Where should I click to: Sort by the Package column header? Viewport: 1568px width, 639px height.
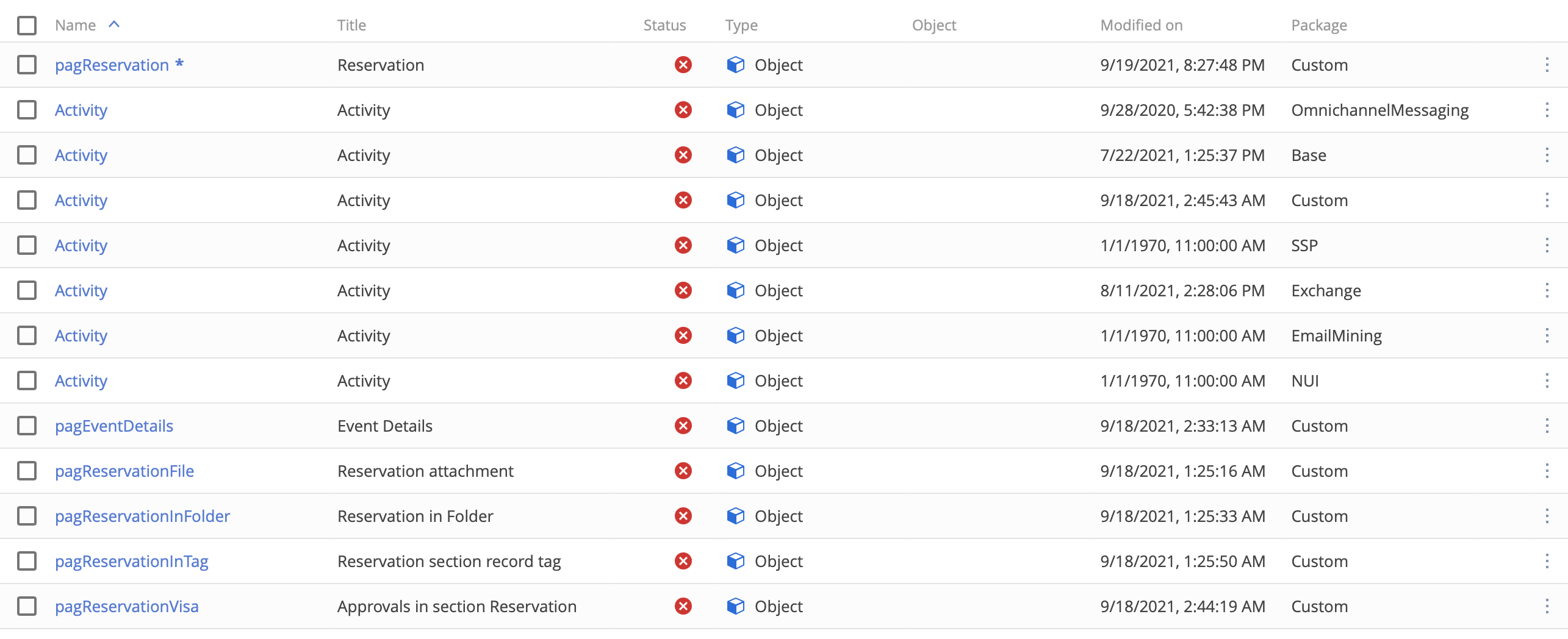click(1319, 26)
